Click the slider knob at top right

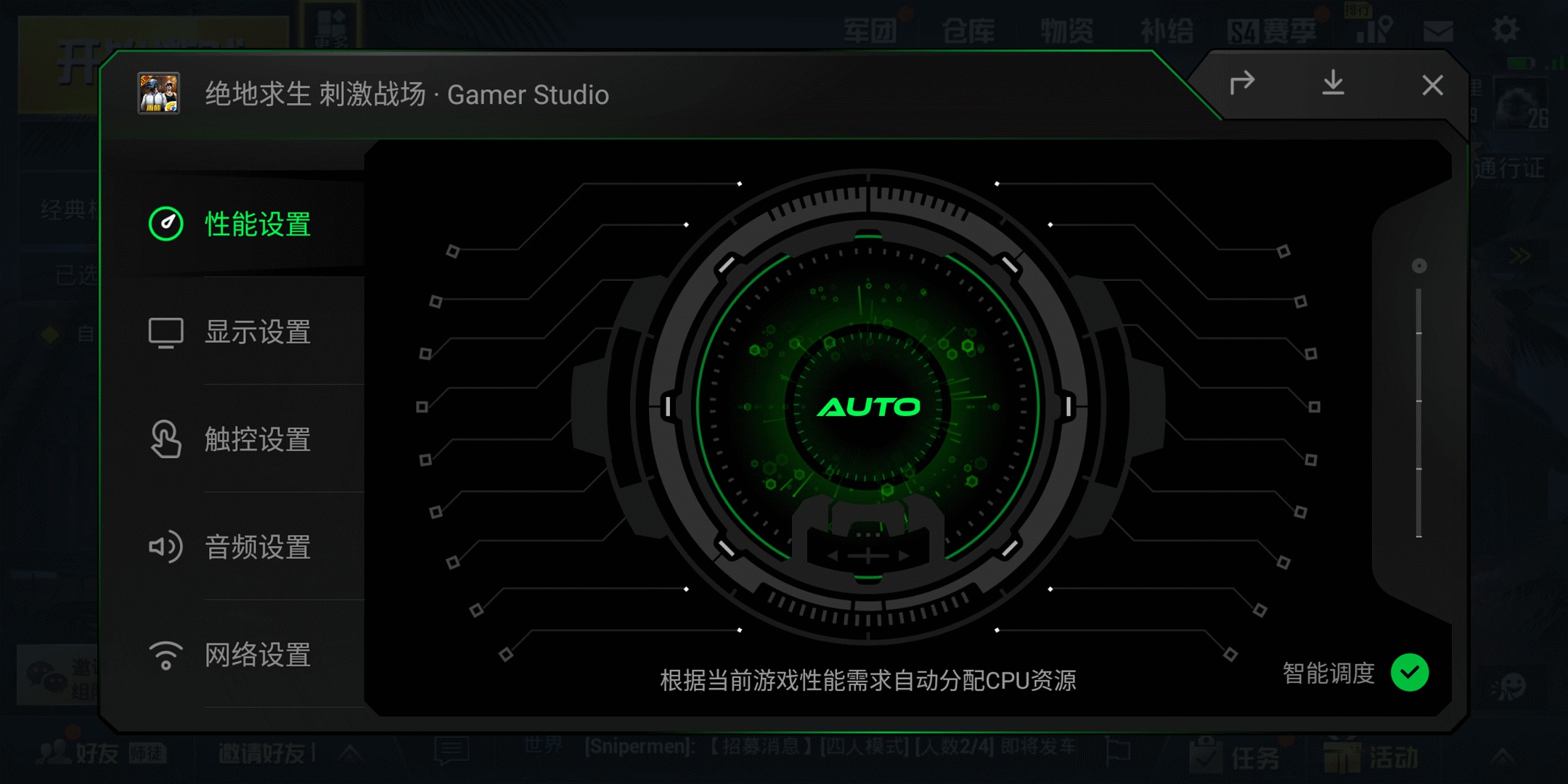[1419, 266]
